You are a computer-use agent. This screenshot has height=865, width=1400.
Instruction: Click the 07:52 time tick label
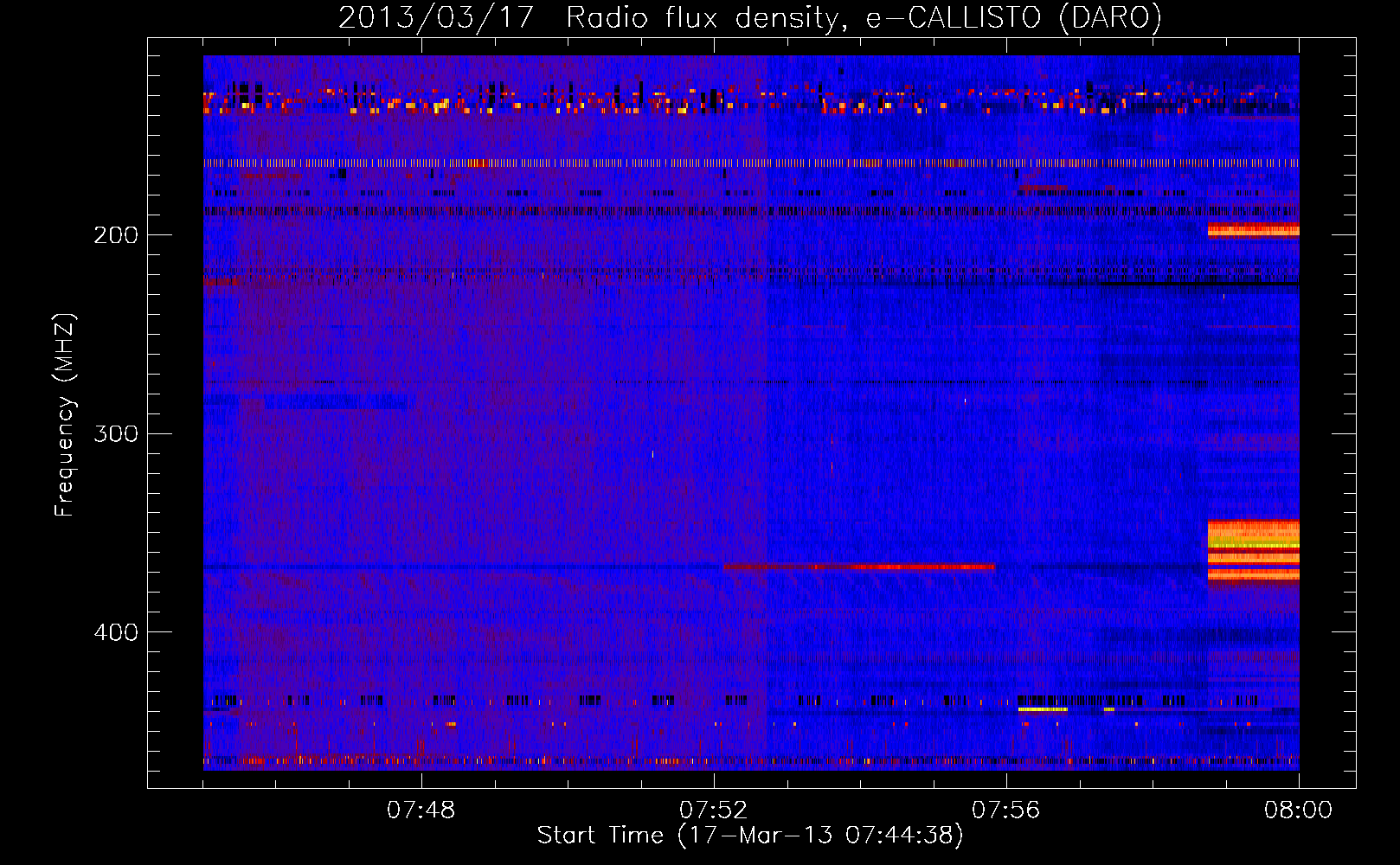pyautogui.click(x=714, y=811)
